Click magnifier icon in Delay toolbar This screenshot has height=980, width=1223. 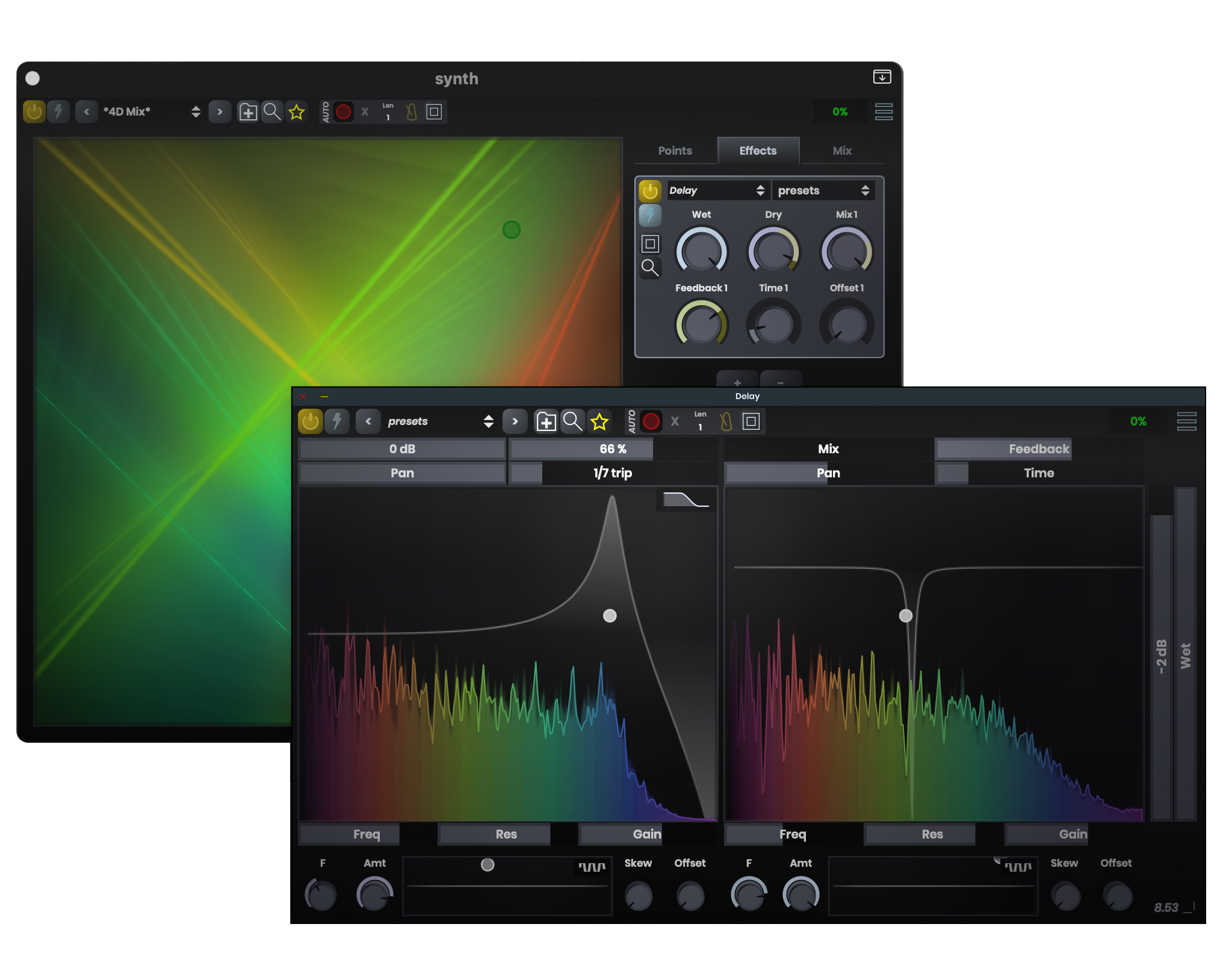pyautogui.click(x=572, y=421)
